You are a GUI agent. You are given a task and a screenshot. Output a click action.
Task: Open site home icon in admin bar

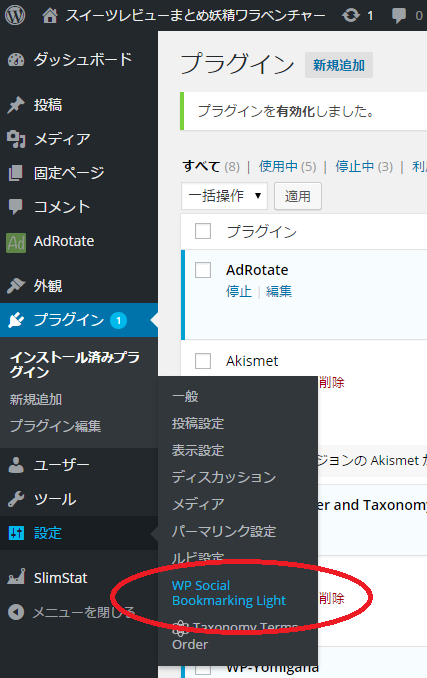click(x=50, y=16)
